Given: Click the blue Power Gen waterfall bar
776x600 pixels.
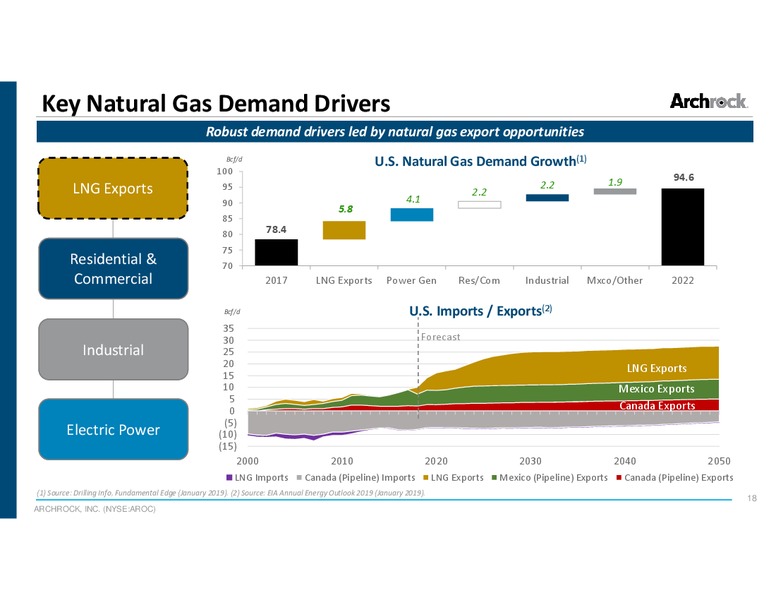Looking at the screenshot, I should [x=412, y=214].
